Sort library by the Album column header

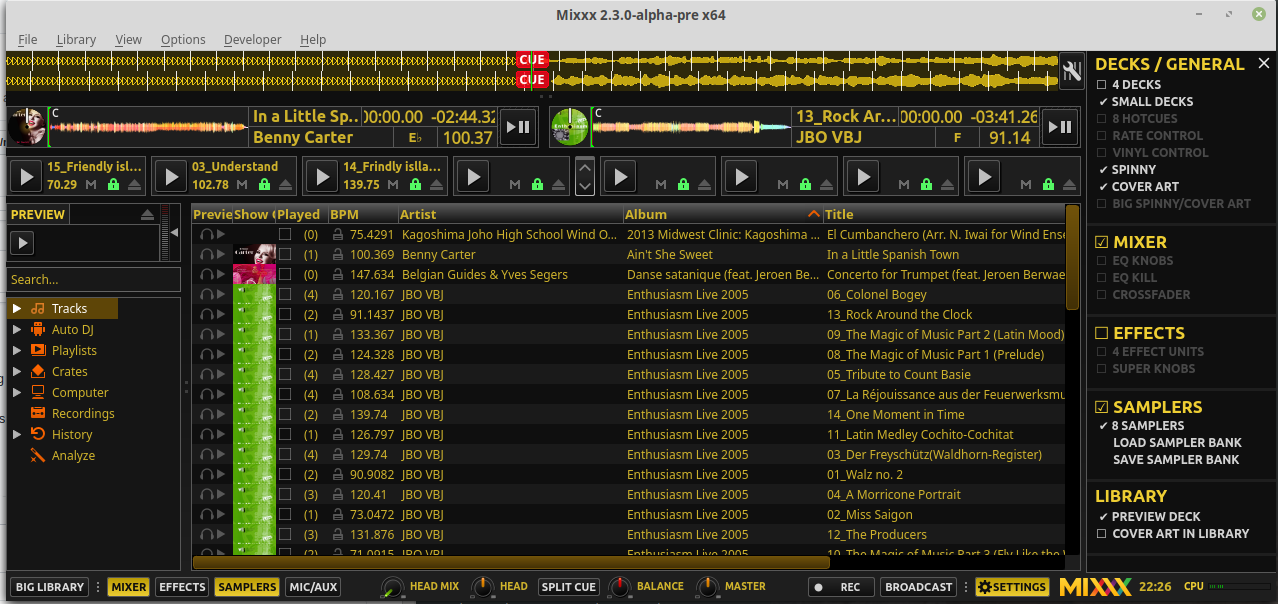(x=722, y=214)
